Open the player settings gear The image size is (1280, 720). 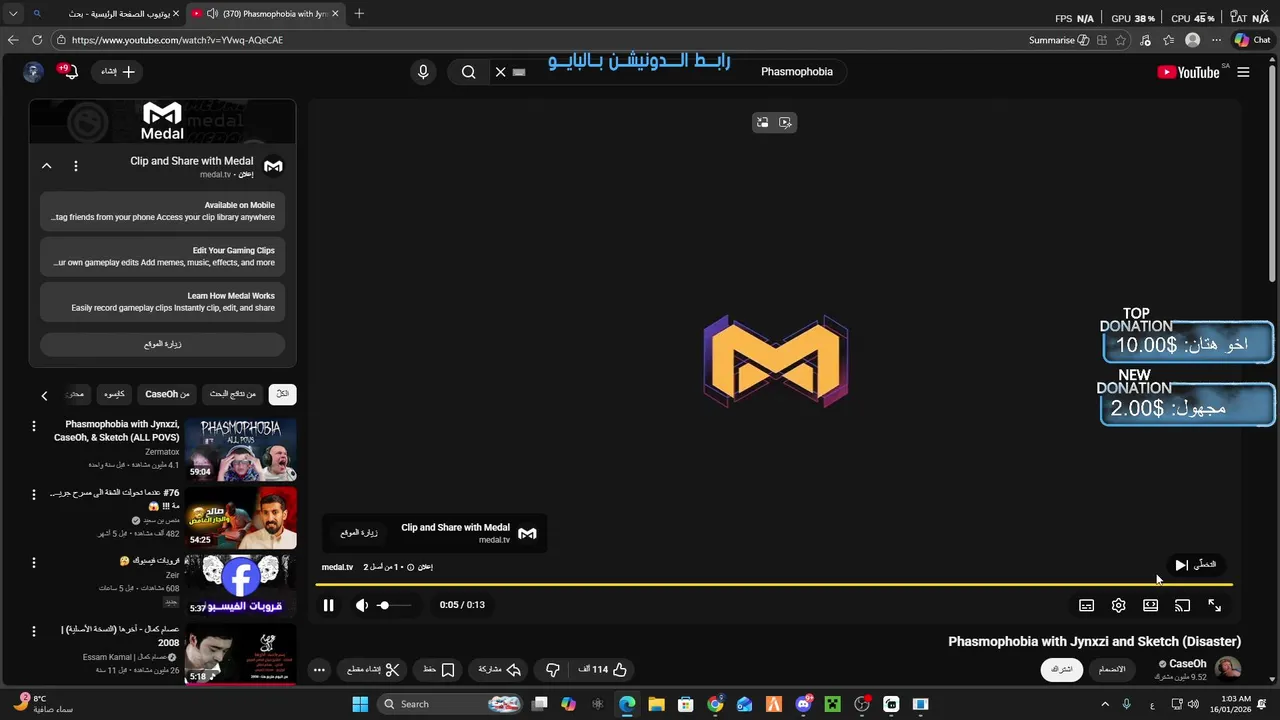click(x=1118, y=605)
